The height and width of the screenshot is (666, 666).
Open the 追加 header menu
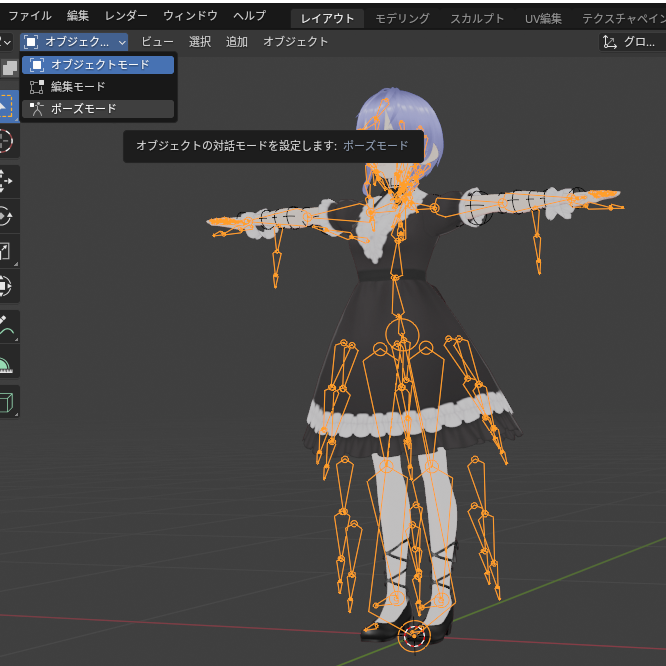click(x=237, y=42)
